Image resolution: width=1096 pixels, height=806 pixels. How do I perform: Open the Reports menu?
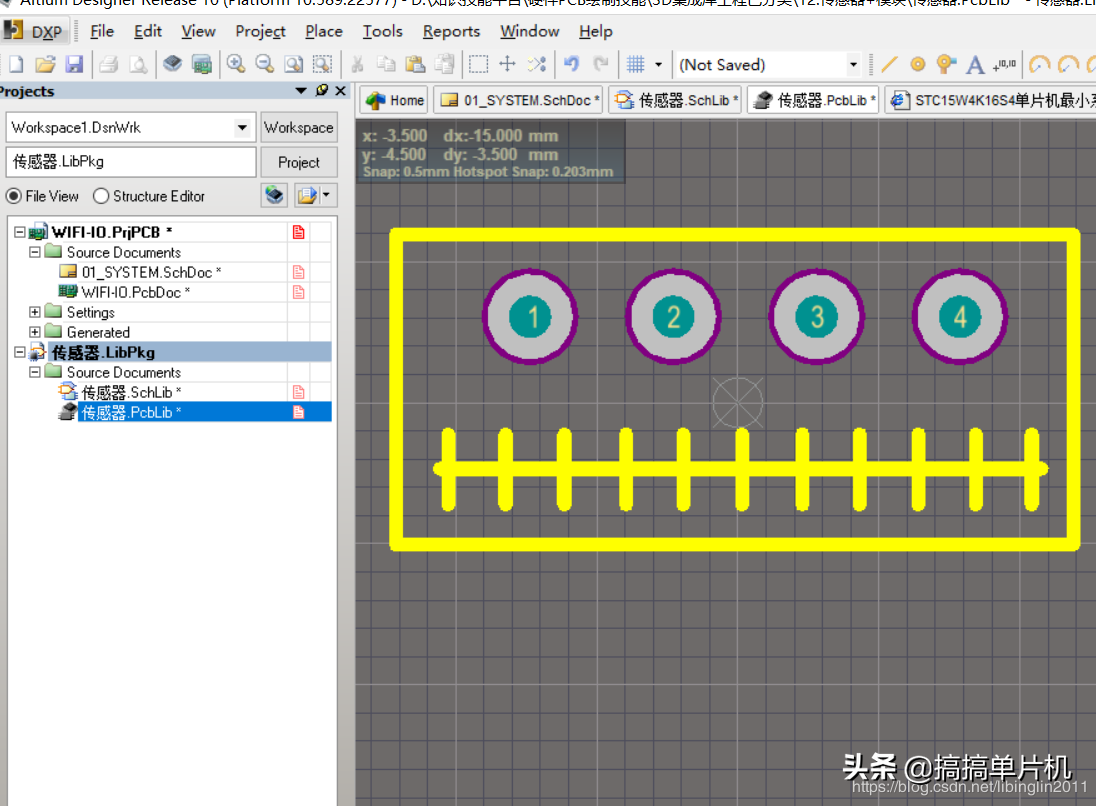click(x=451, y=31)
